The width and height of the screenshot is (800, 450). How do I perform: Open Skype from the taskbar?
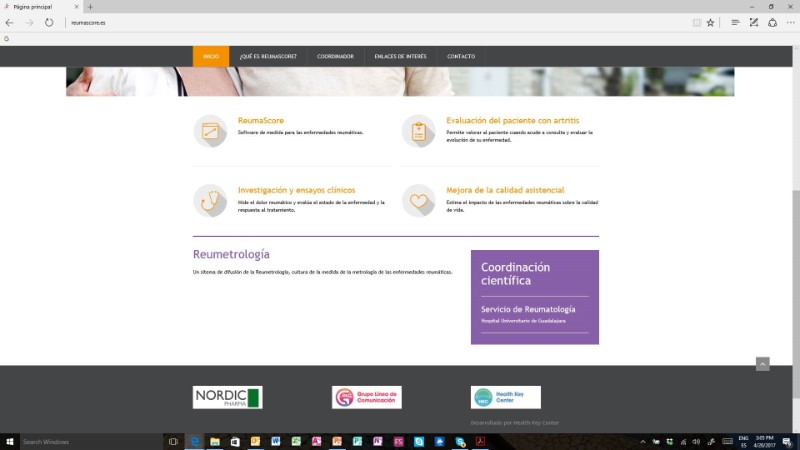419,442
